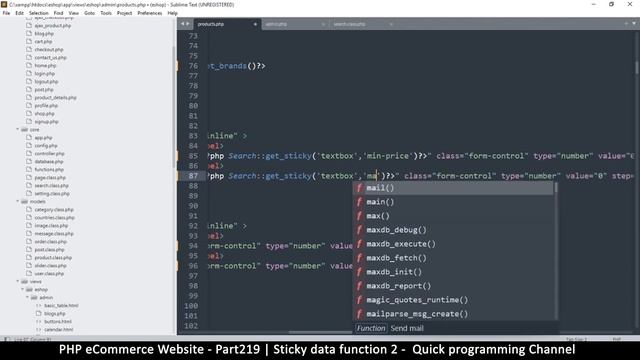Open the Find menu
640x360 pixels.
point(58,13)
